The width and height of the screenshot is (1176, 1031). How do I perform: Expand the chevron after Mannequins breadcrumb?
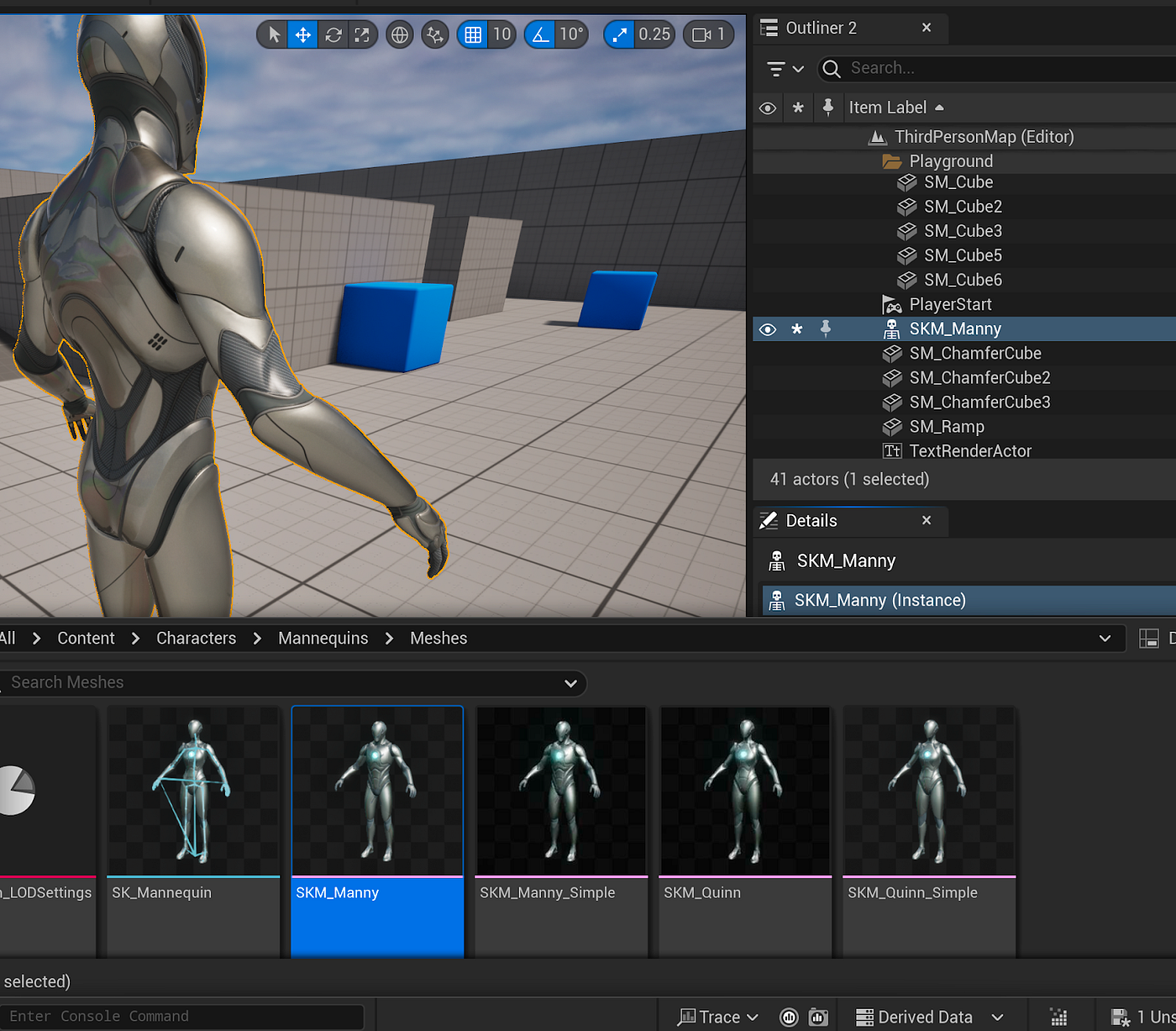[x=390, y=639]
